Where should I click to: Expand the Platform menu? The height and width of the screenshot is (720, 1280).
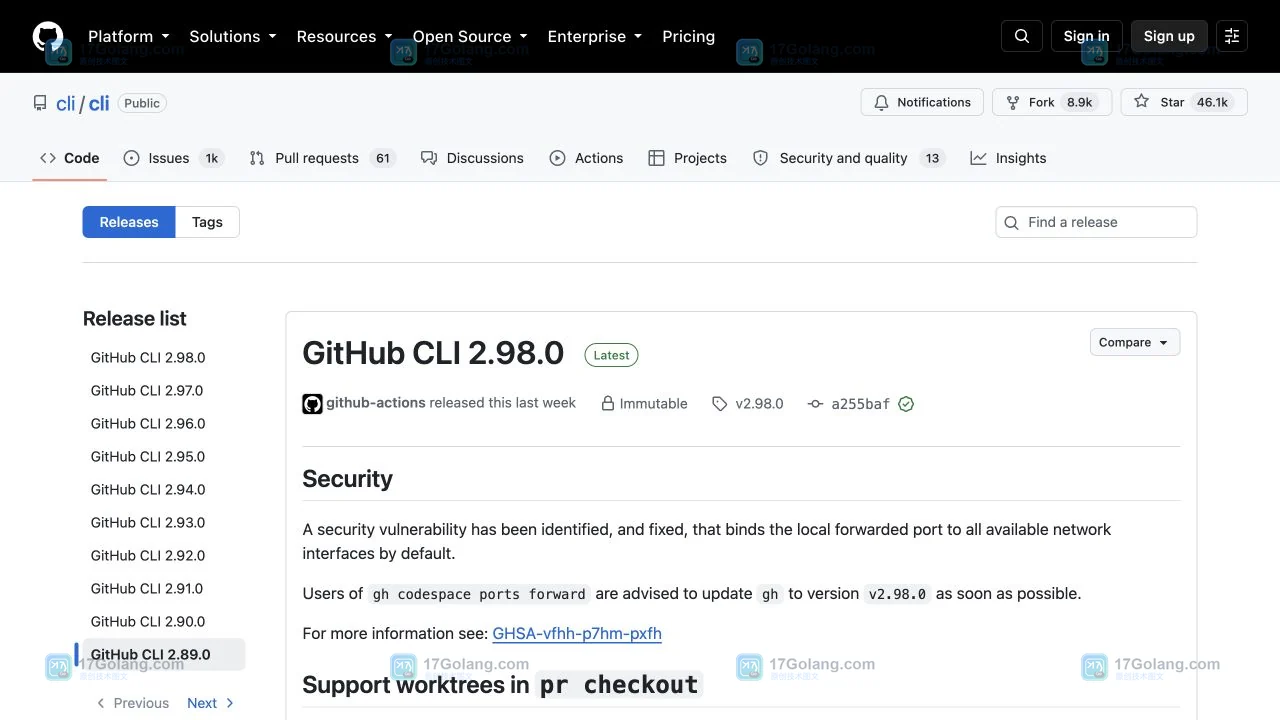click(x=129, y=36)
